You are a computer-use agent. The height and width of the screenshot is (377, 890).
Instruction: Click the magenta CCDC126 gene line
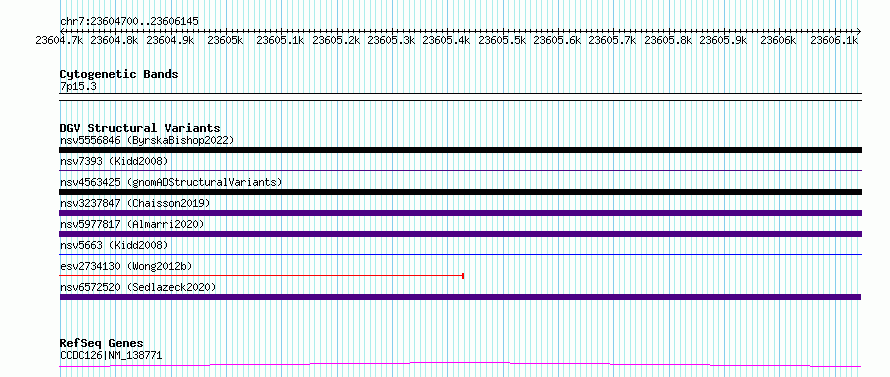coord(460,364)
